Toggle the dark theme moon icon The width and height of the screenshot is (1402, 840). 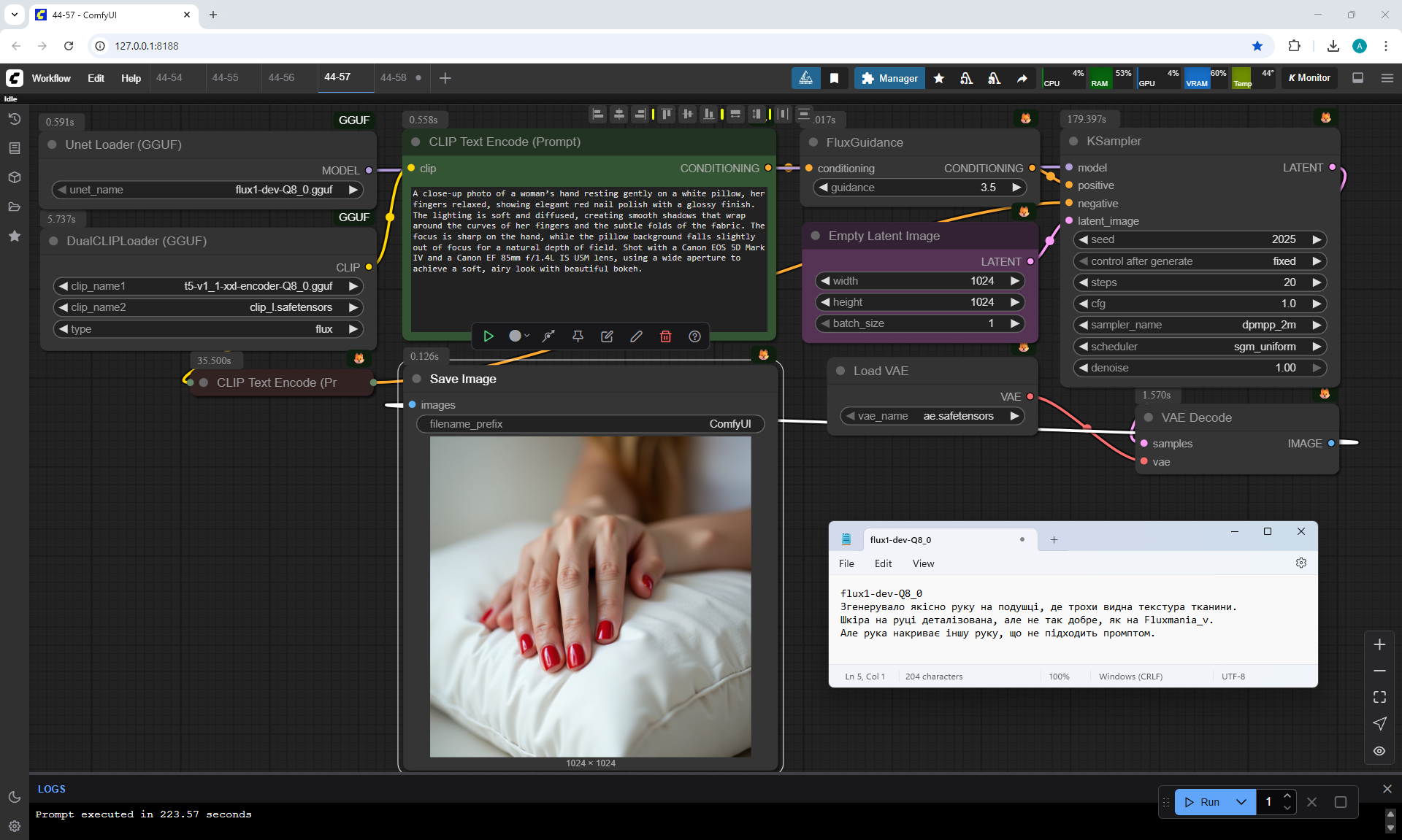[x=14, y=797]
